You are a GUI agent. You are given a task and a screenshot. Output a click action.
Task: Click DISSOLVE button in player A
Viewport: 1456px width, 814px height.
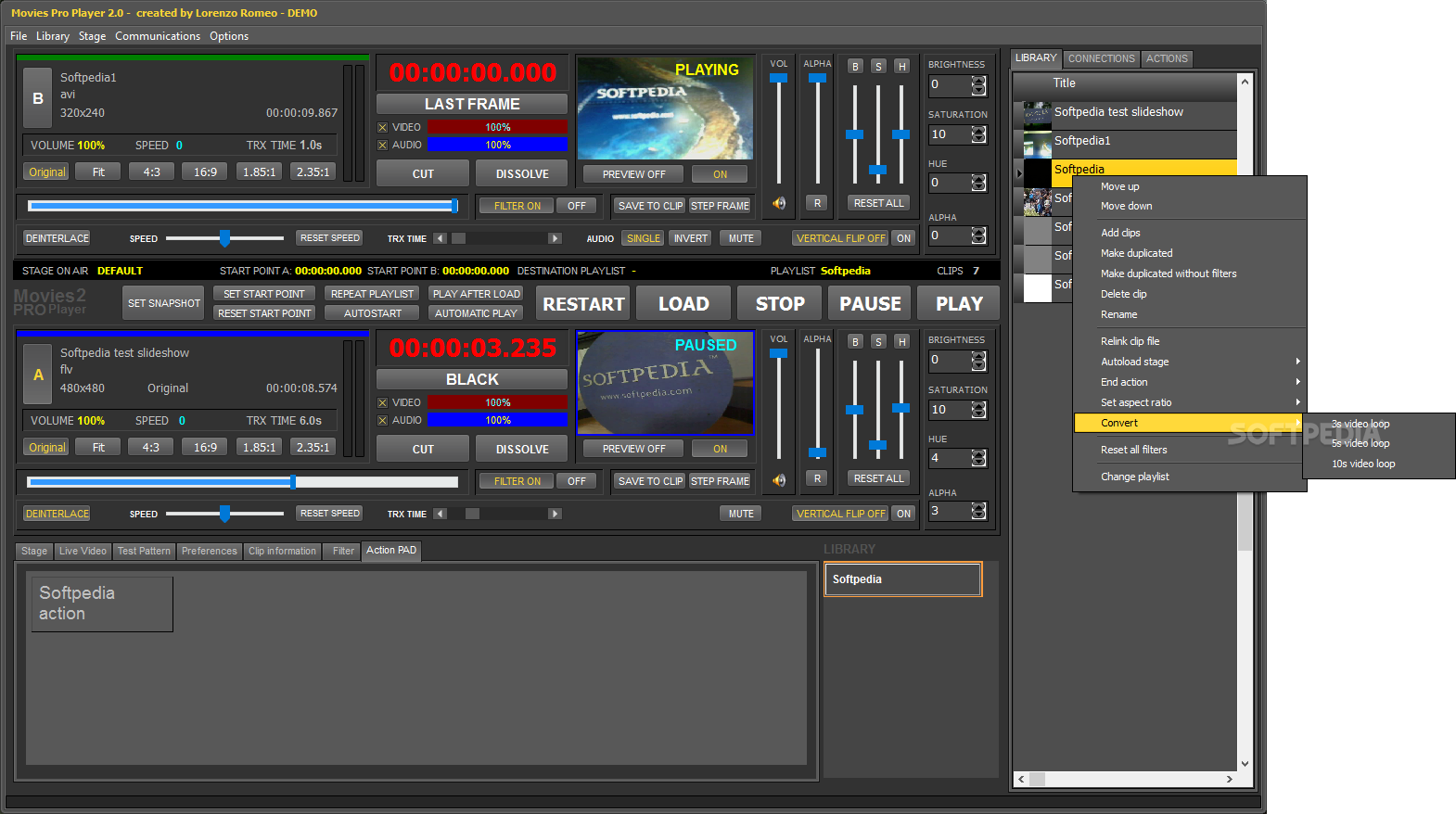[522, 449]
